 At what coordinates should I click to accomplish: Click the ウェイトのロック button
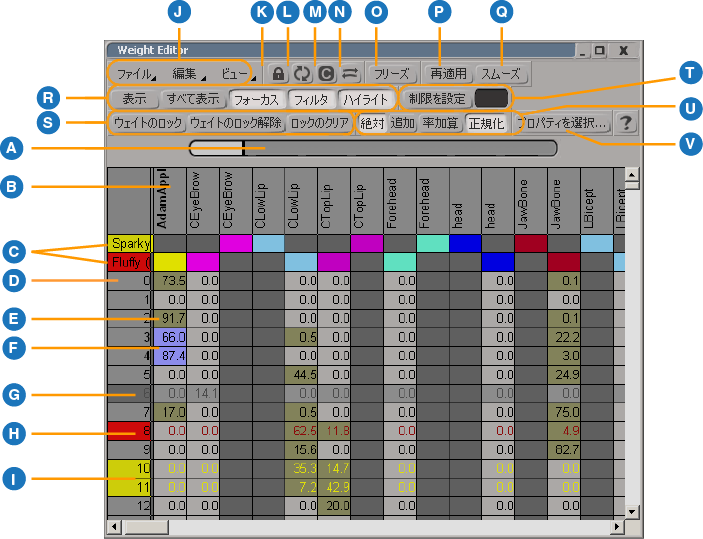148,123
